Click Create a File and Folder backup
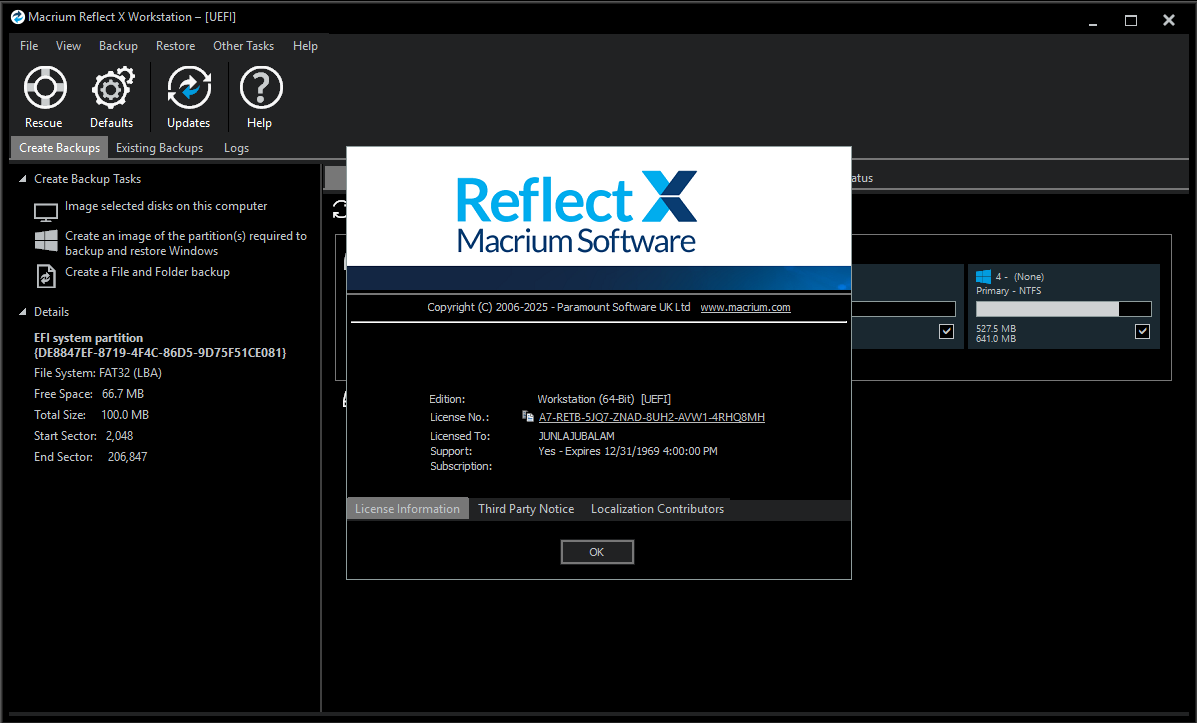Screen dimensions: 1197x723 tap(147, 272)
